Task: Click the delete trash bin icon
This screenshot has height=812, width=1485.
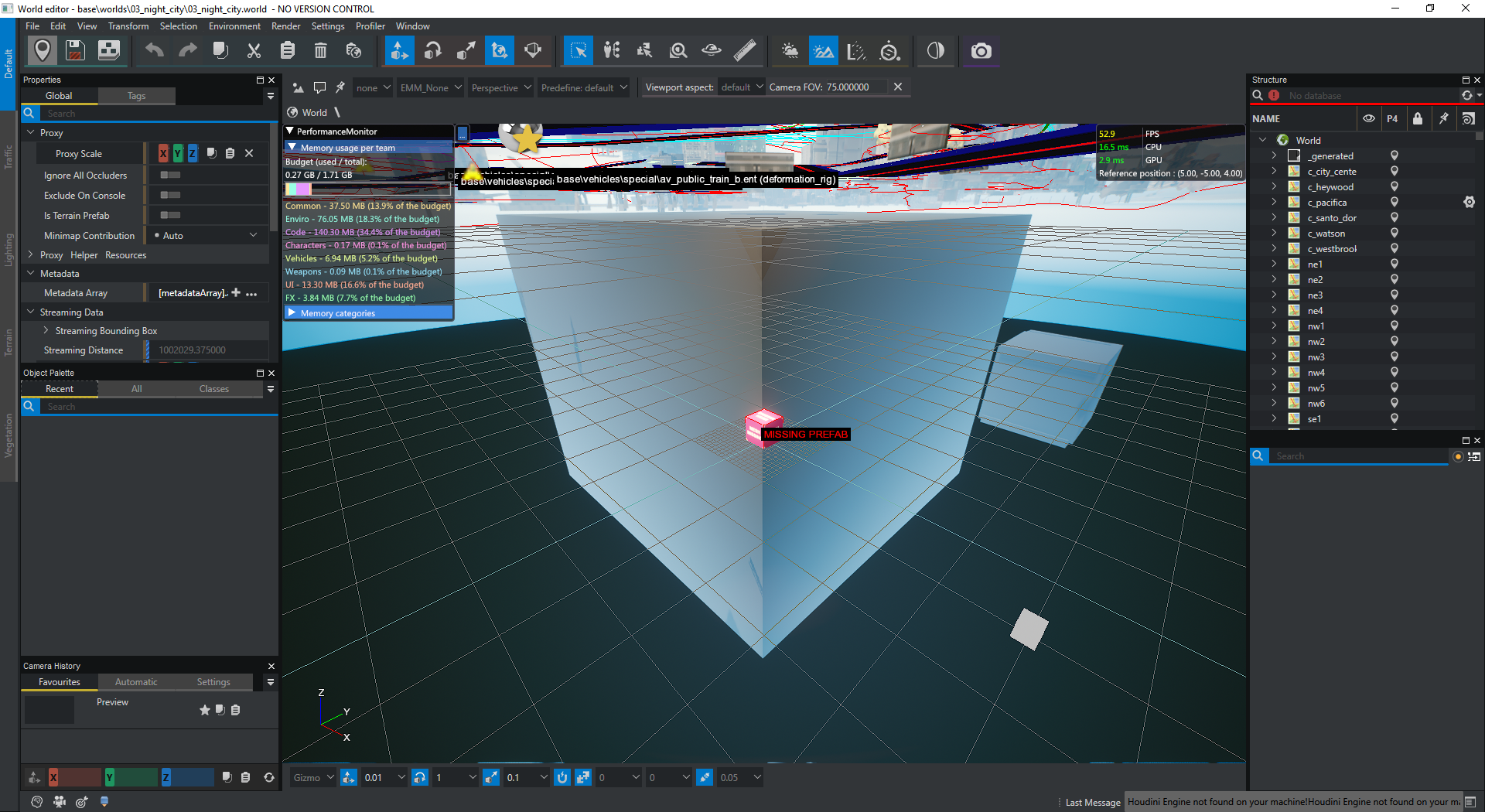Action: click(320, 51)
